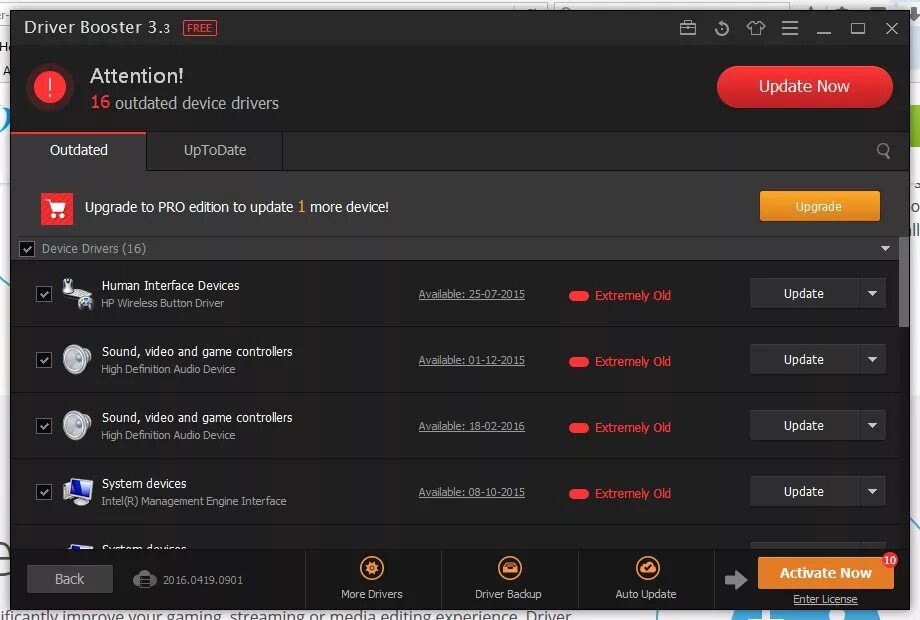Open Available: 01-12-2015 link

click(x=472, y=360)
